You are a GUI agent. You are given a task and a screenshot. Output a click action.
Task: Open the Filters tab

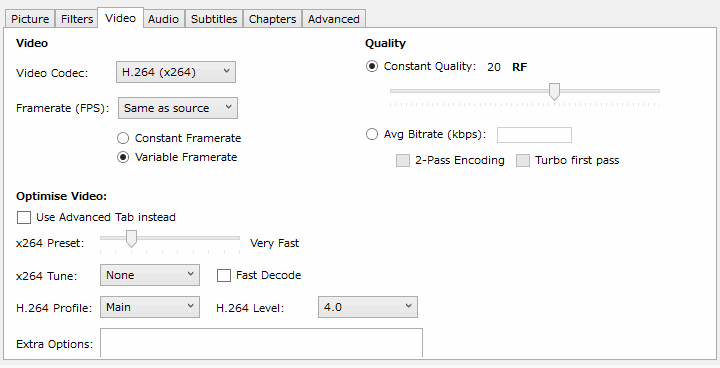pos(77,19)
